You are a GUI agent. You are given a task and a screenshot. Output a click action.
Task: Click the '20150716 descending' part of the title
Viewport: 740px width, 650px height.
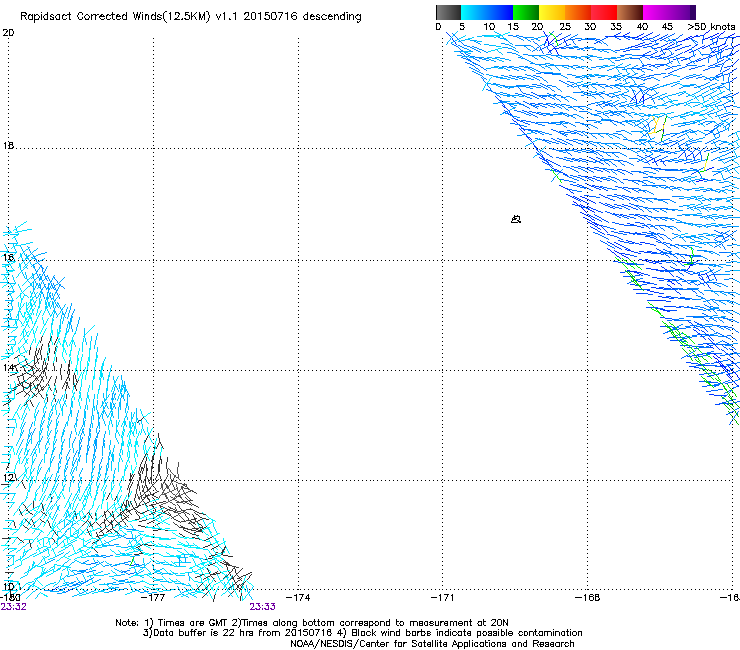[303, 17]
